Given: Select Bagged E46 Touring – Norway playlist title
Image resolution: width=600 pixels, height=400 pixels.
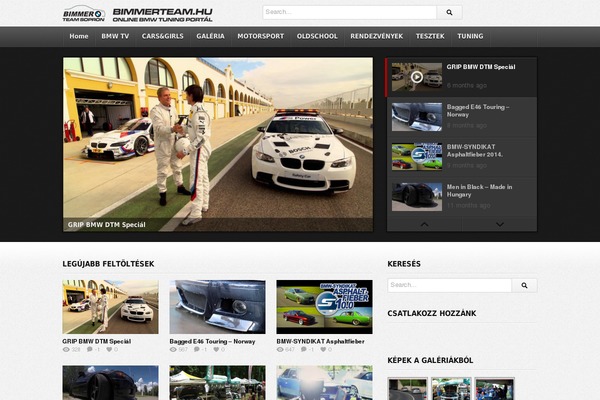Looking at the screenshot, I should click(478, 111).
